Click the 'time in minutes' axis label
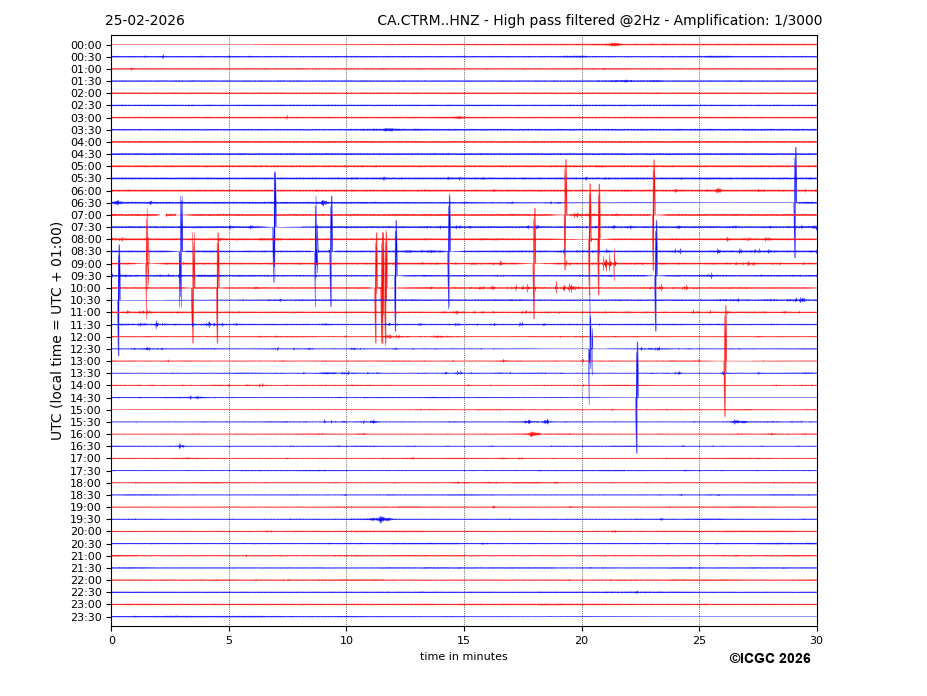This screenshot has height=696, width=927. pyautogui.click(x=463, y=657)
